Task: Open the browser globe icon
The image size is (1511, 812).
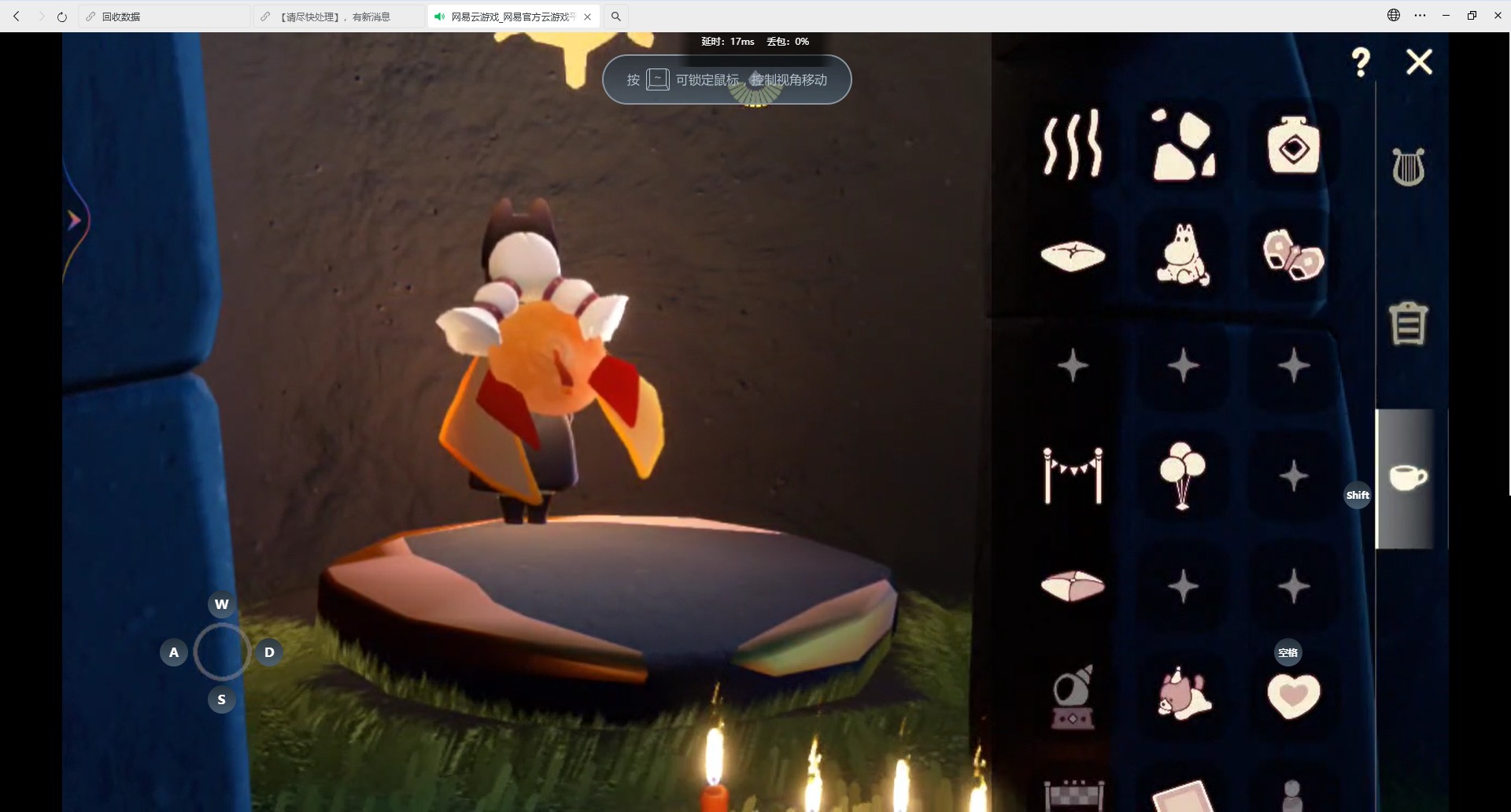Action: pos(1394,15)
